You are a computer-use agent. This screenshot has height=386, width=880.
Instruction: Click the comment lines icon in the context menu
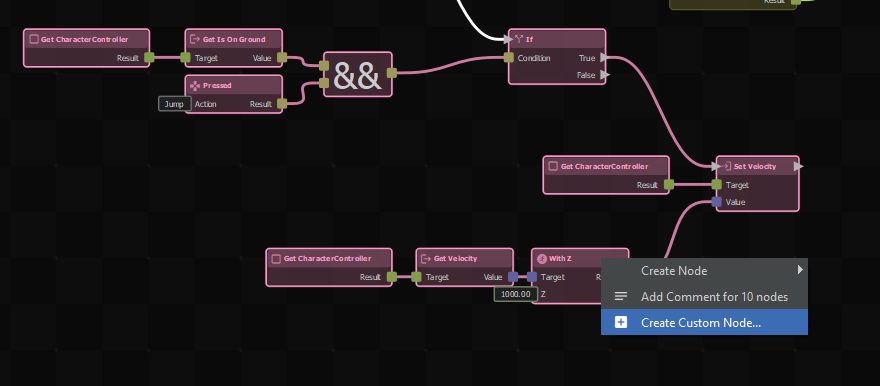tap(621, 296)
